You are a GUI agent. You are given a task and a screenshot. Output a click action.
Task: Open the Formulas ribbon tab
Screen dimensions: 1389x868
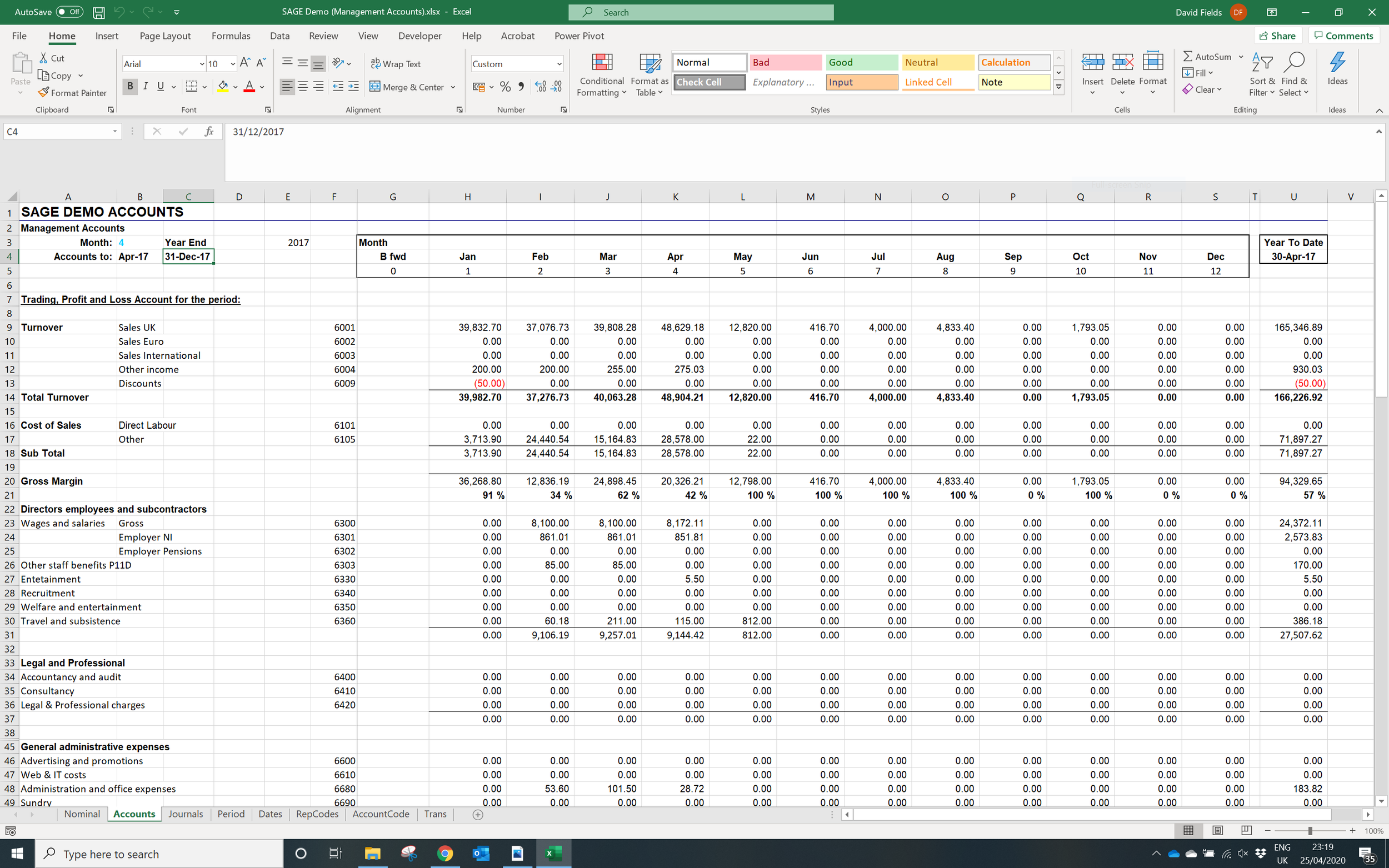[230, 36]
